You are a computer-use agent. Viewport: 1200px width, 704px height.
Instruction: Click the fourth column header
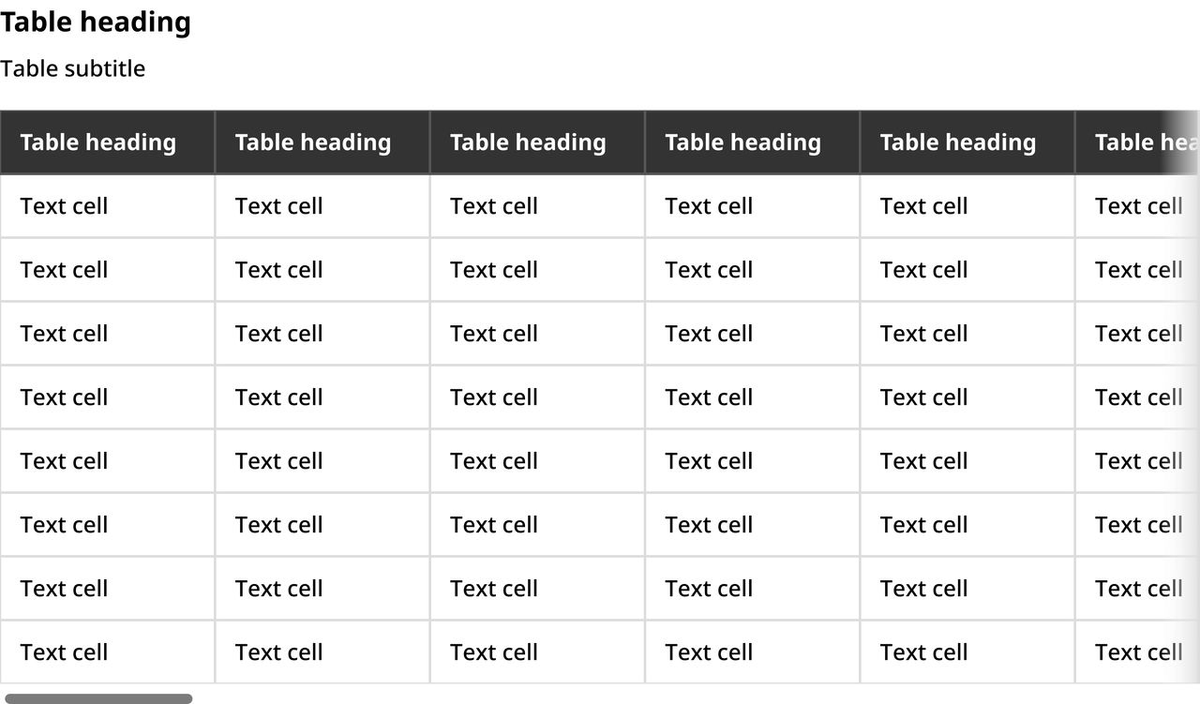[x=742, y=142]
